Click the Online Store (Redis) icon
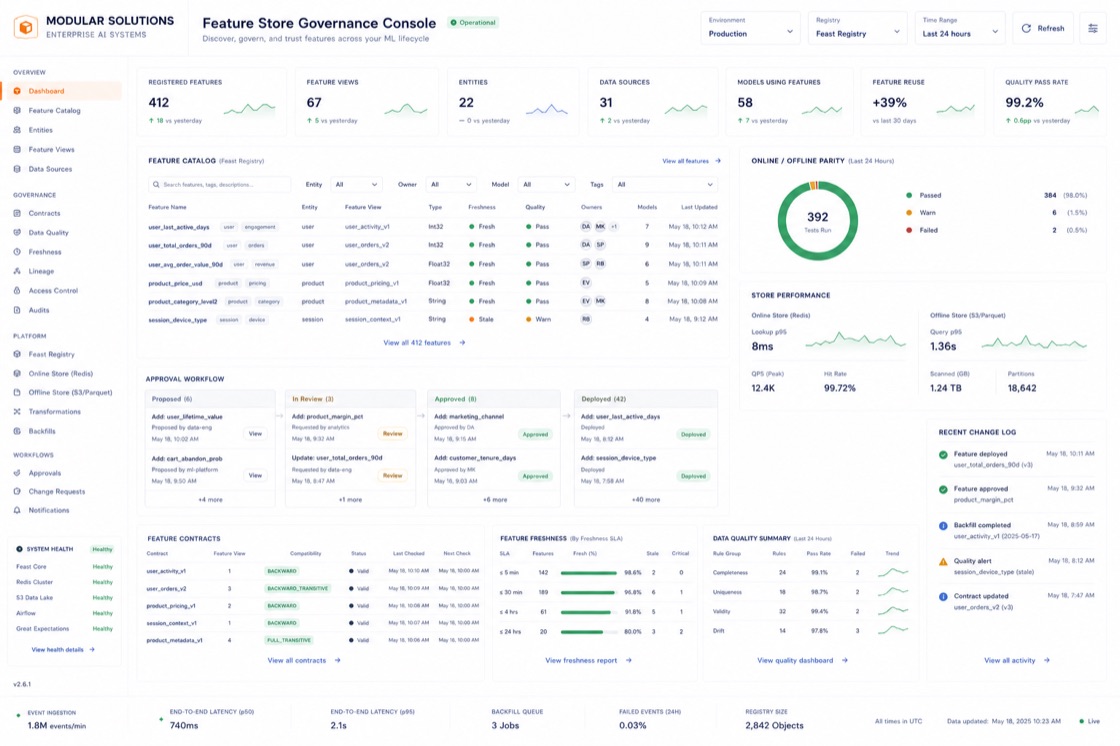 [x=17, y=373]
